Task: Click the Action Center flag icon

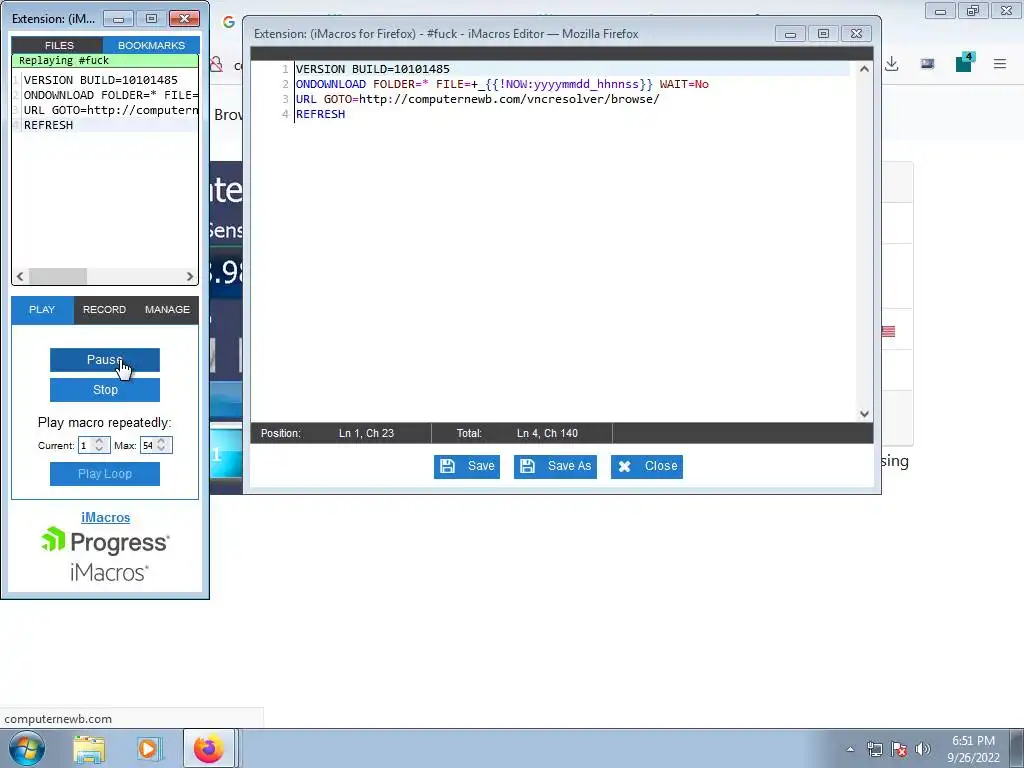Action: point(899,749)
